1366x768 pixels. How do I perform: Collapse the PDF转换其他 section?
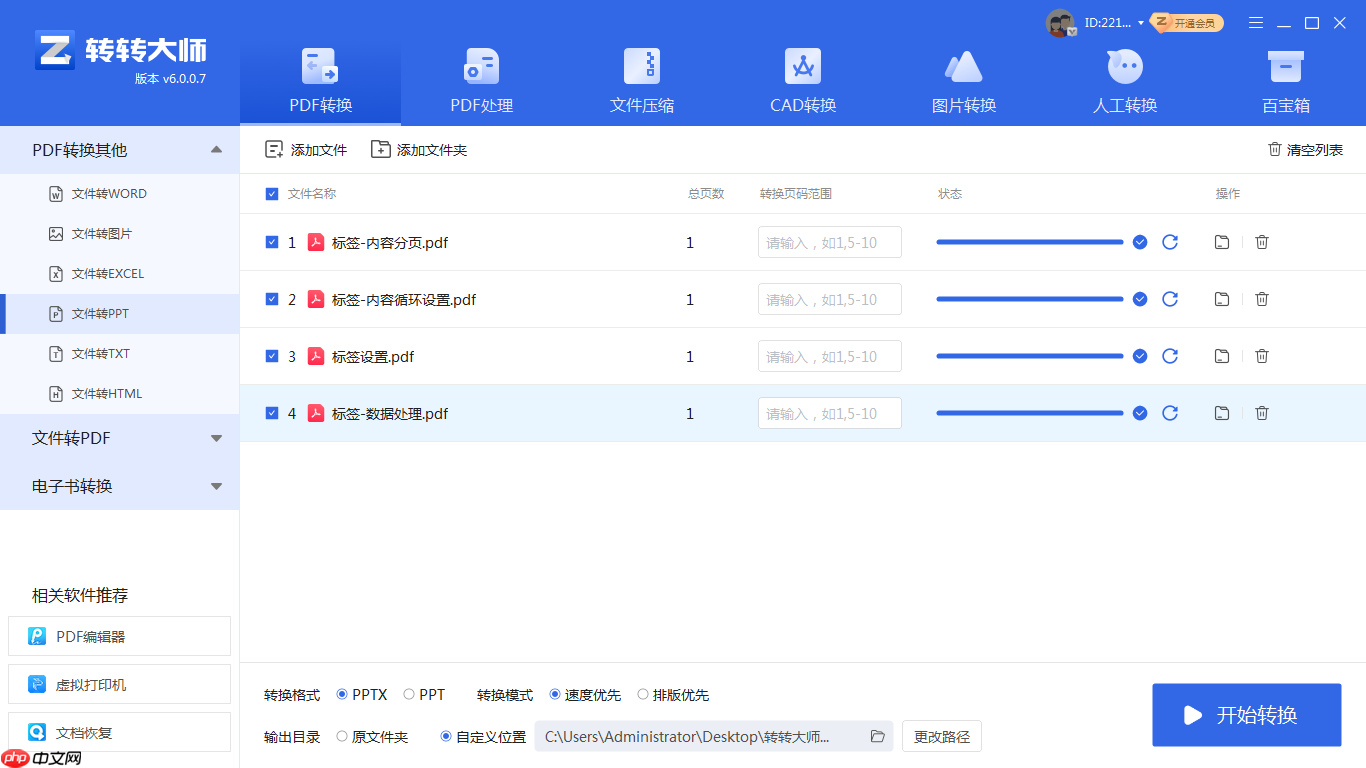pyautogui.click(x=120, y=150)
